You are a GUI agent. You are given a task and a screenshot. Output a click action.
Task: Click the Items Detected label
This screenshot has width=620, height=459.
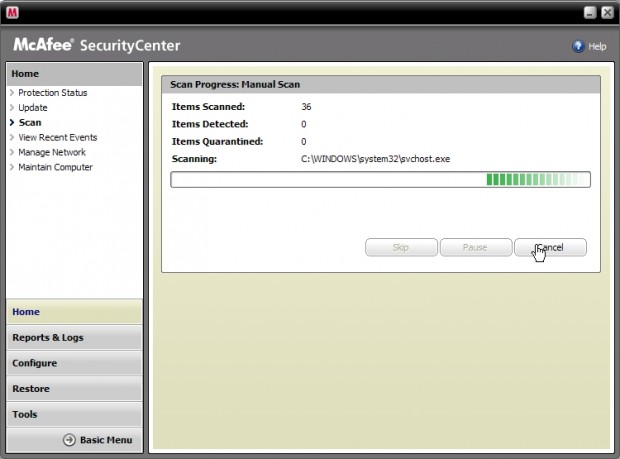point(210,124)
